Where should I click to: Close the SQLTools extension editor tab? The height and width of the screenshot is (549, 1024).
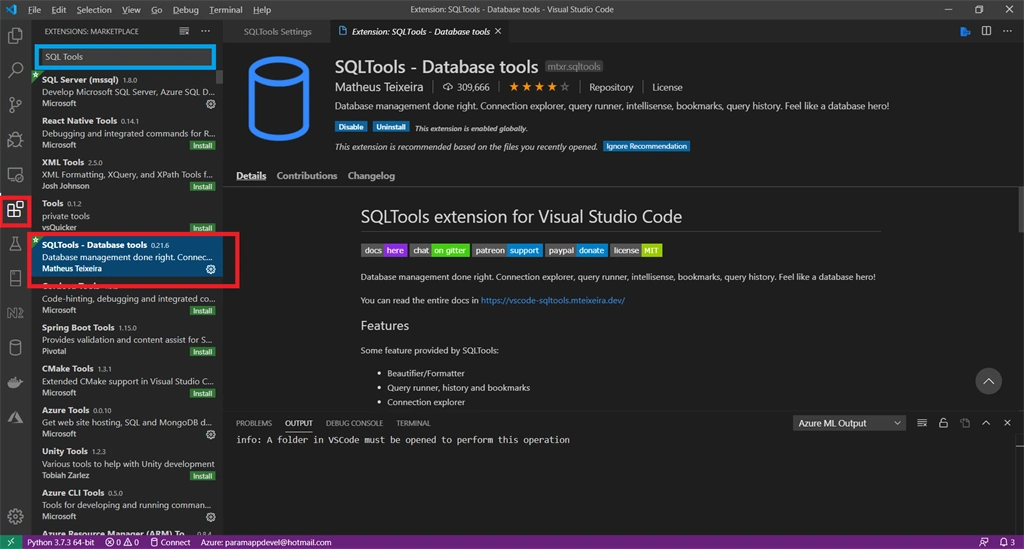(498, 31)
